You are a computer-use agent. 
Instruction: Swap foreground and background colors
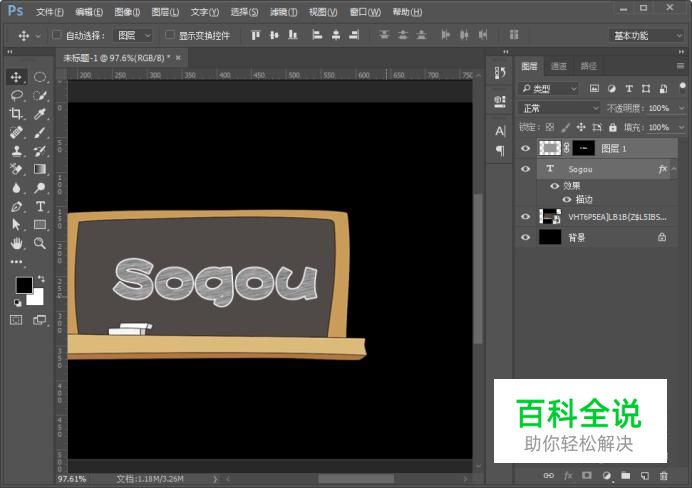(x=41, y=279)
